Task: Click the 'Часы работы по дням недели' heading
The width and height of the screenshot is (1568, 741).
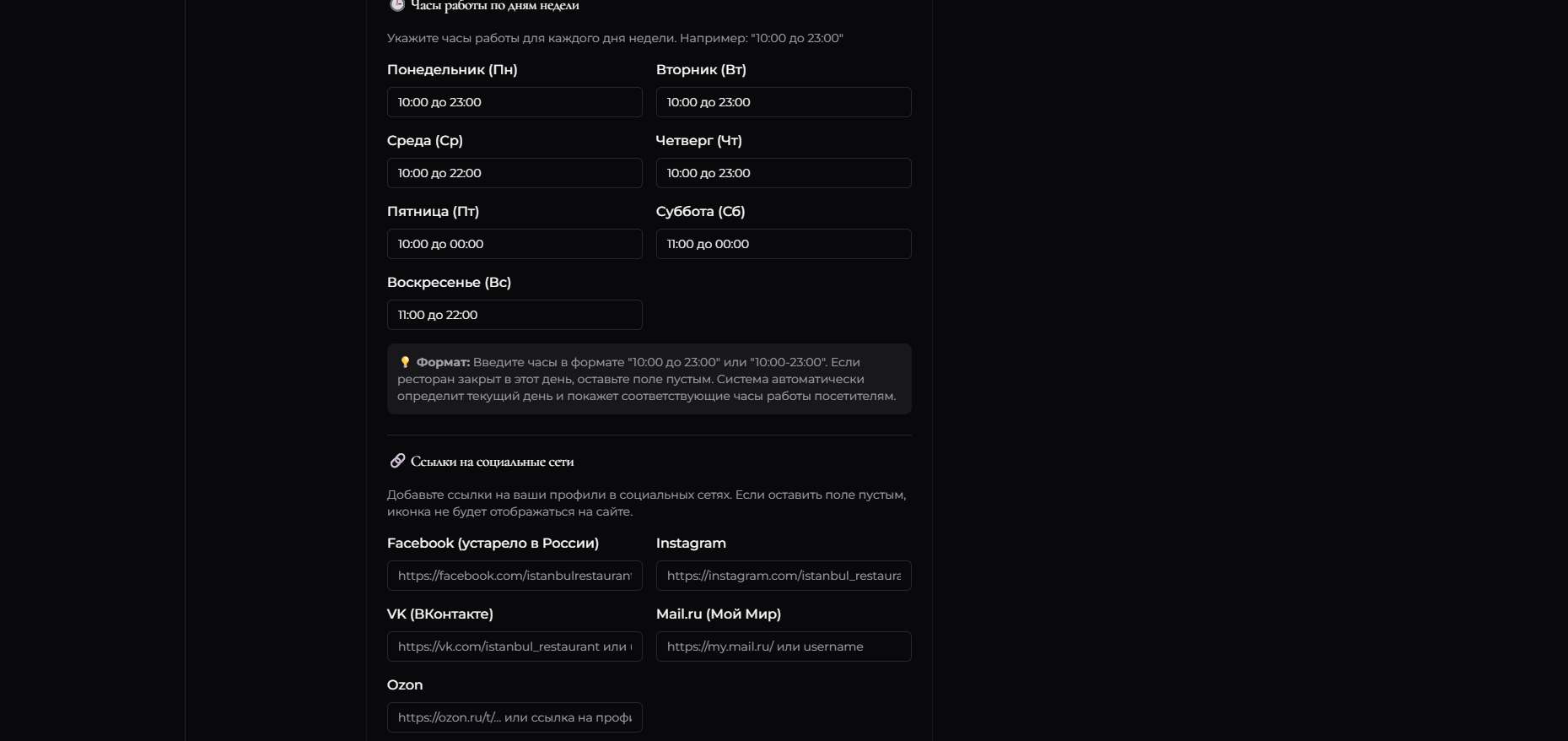Action: coord(494,5)
